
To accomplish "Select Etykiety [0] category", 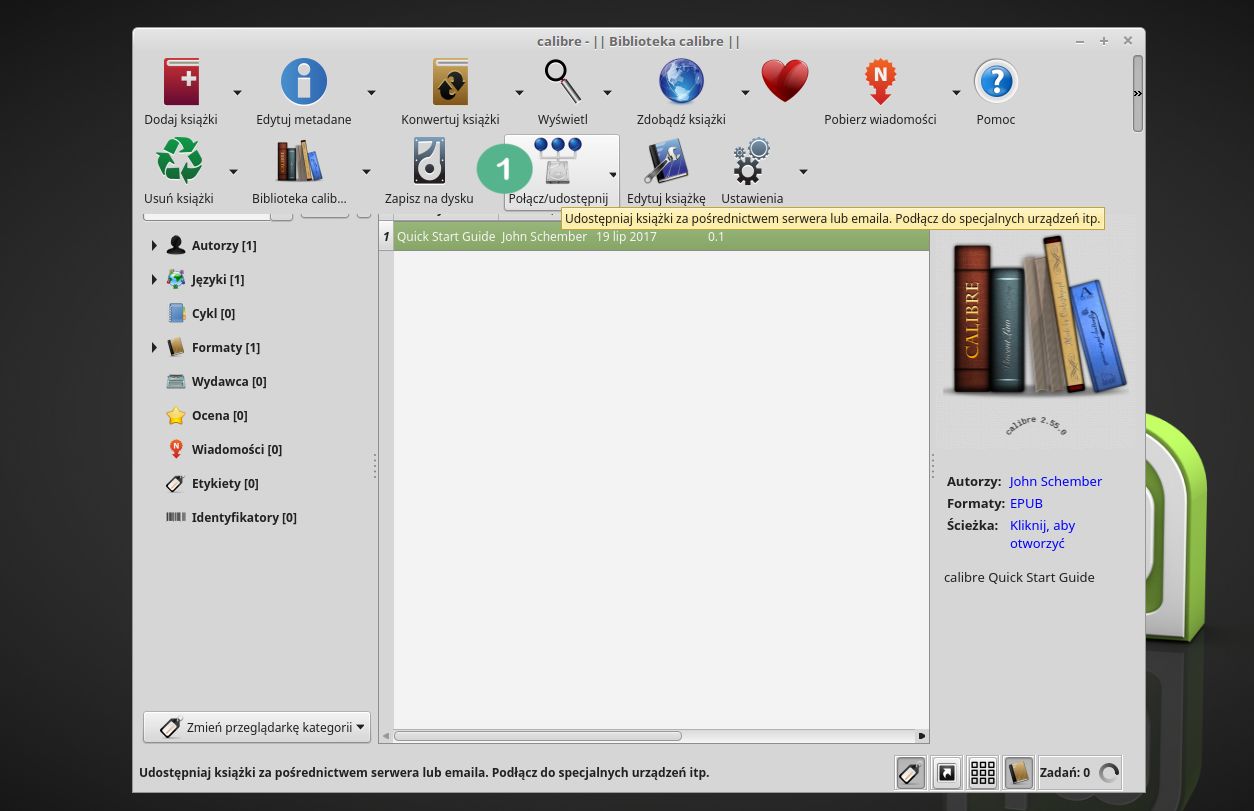I will tap(225, 483).
